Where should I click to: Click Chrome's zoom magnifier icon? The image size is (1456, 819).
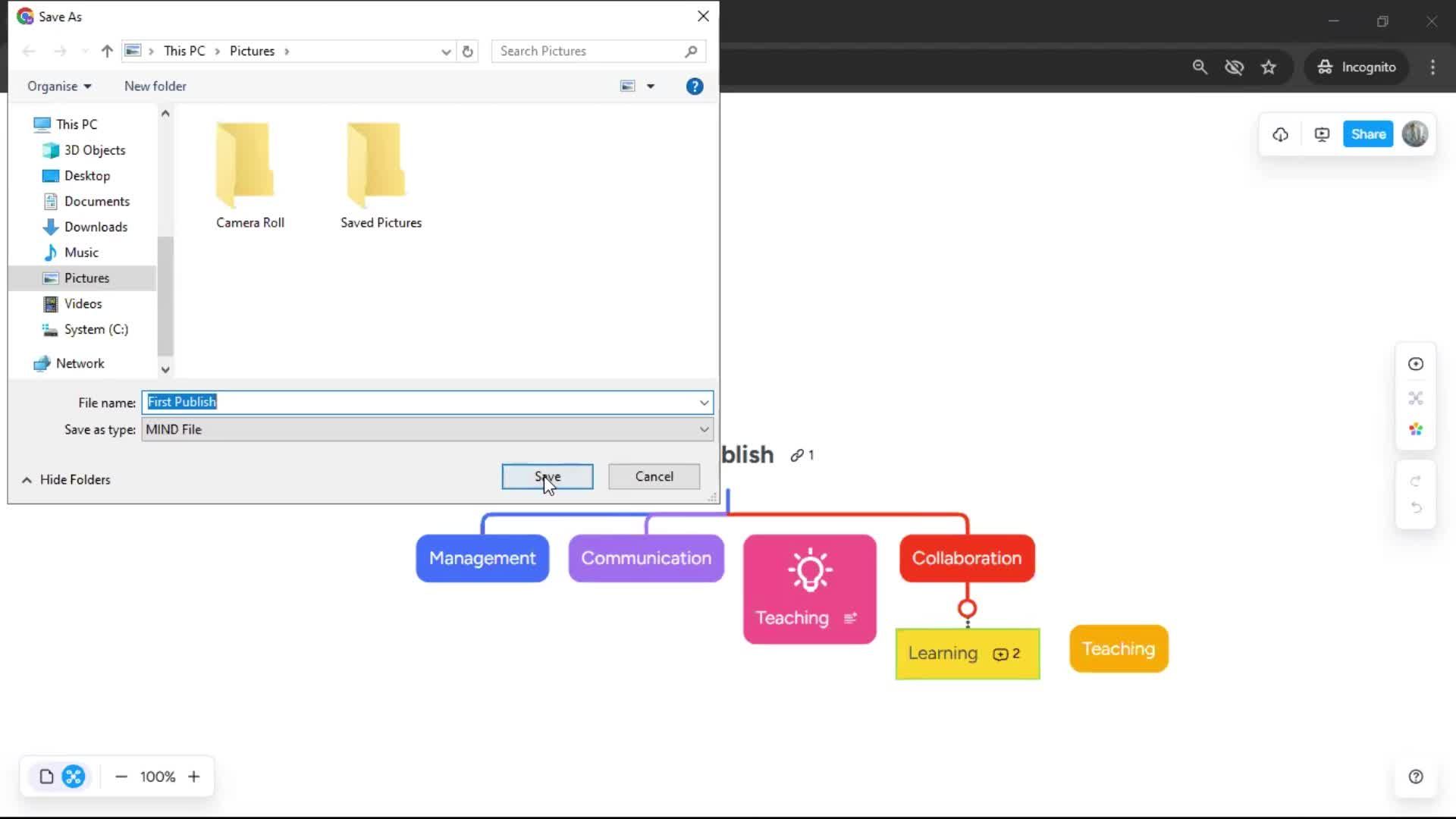pos(1200,67)
